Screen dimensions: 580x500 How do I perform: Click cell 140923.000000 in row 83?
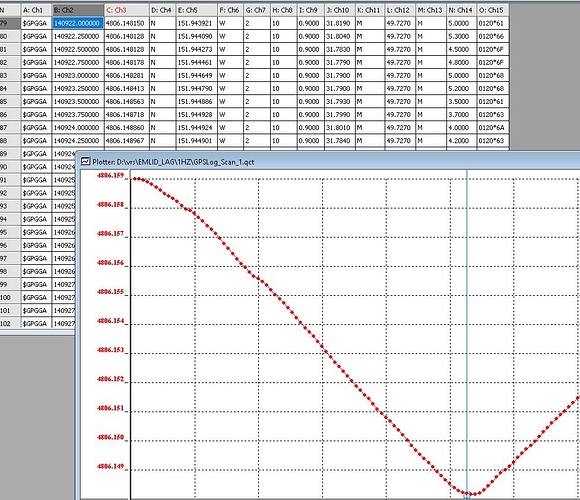(x=78, y=75)
